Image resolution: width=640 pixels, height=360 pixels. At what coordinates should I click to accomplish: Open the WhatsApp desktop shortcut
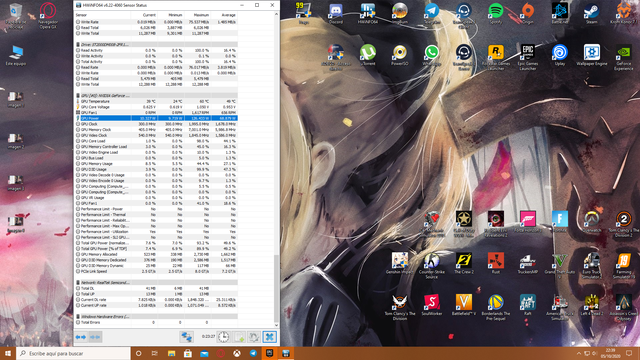(431, 55)
